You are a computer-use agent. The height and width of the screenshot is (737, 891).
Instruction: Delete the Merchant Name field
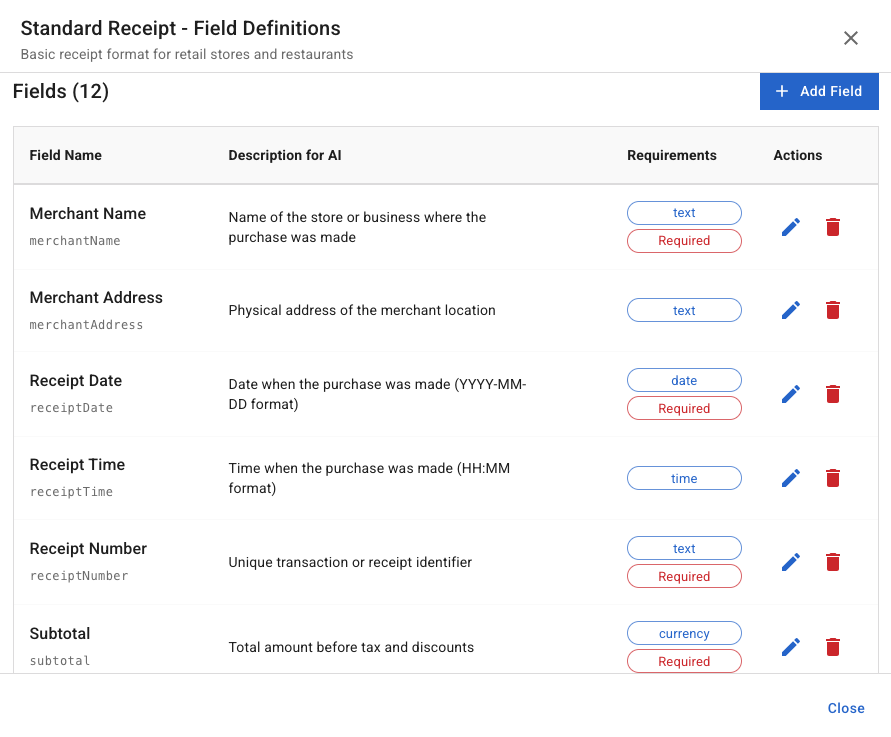pos(832,227)
